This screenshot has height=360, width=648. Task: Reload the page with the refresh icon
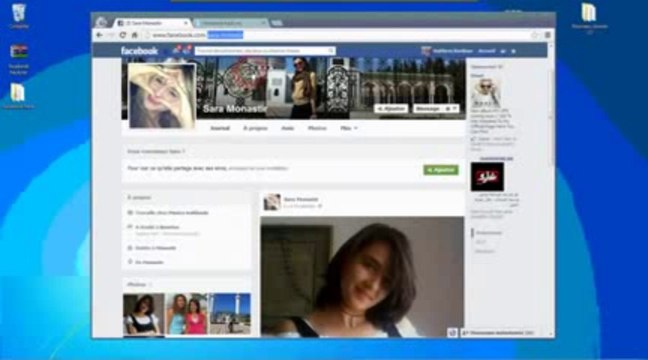click(x=122, y=35)
